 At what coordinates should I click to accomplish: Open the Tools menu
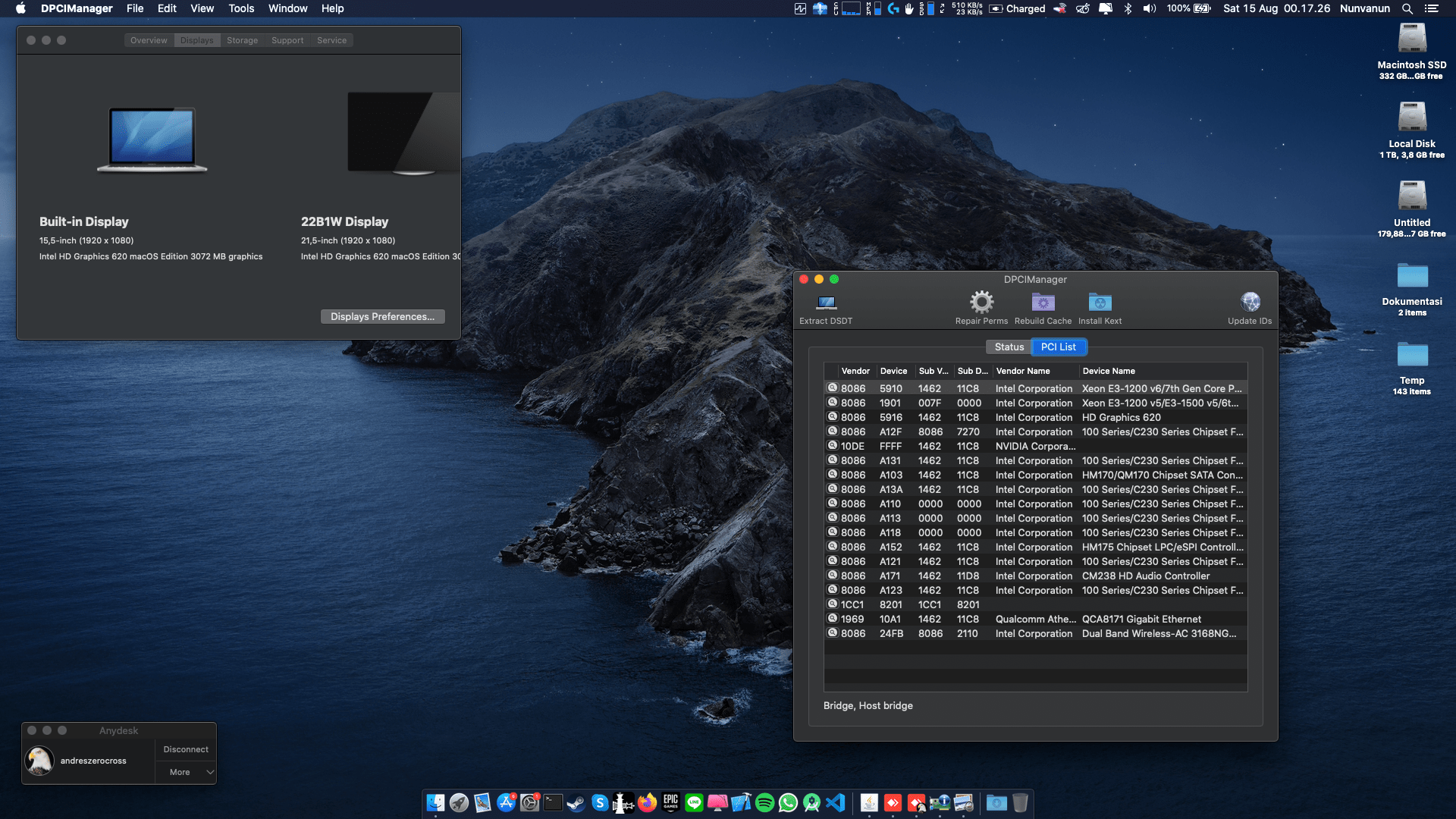pos(241,8)
